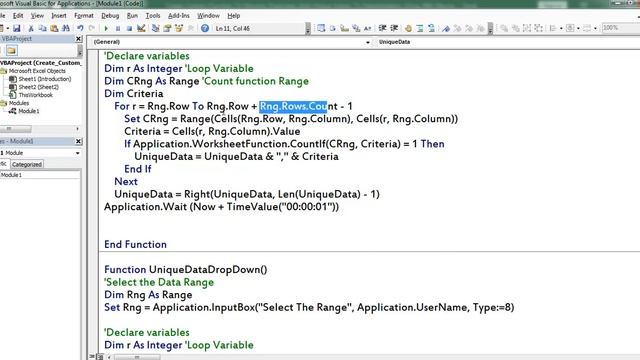Select Sheet2 (Sheet2) in the project tree
This screenshot has width=640, height=360.
coord(38,87)
